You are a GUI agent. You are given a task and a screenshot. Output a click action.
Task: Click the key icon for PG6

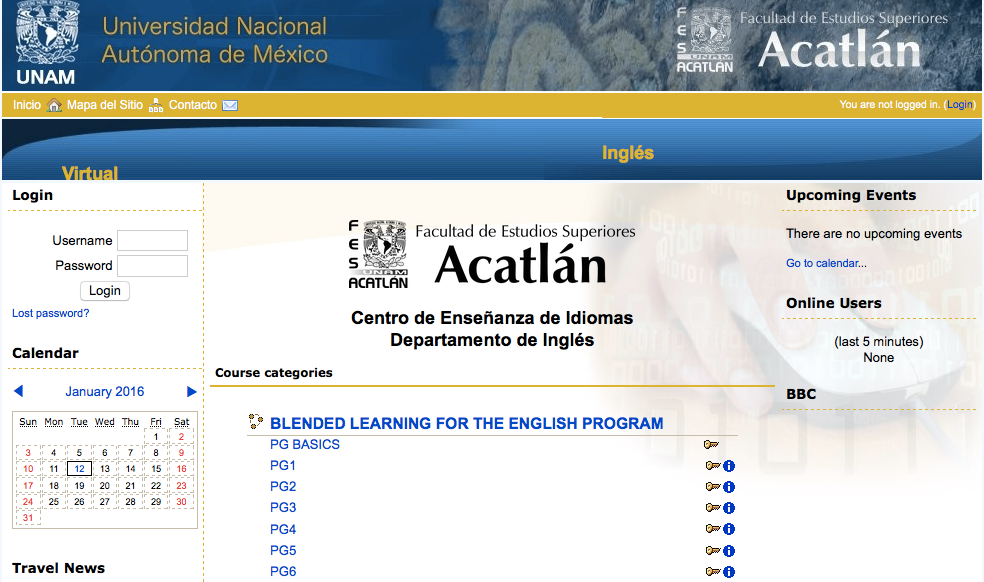(713, 571)
